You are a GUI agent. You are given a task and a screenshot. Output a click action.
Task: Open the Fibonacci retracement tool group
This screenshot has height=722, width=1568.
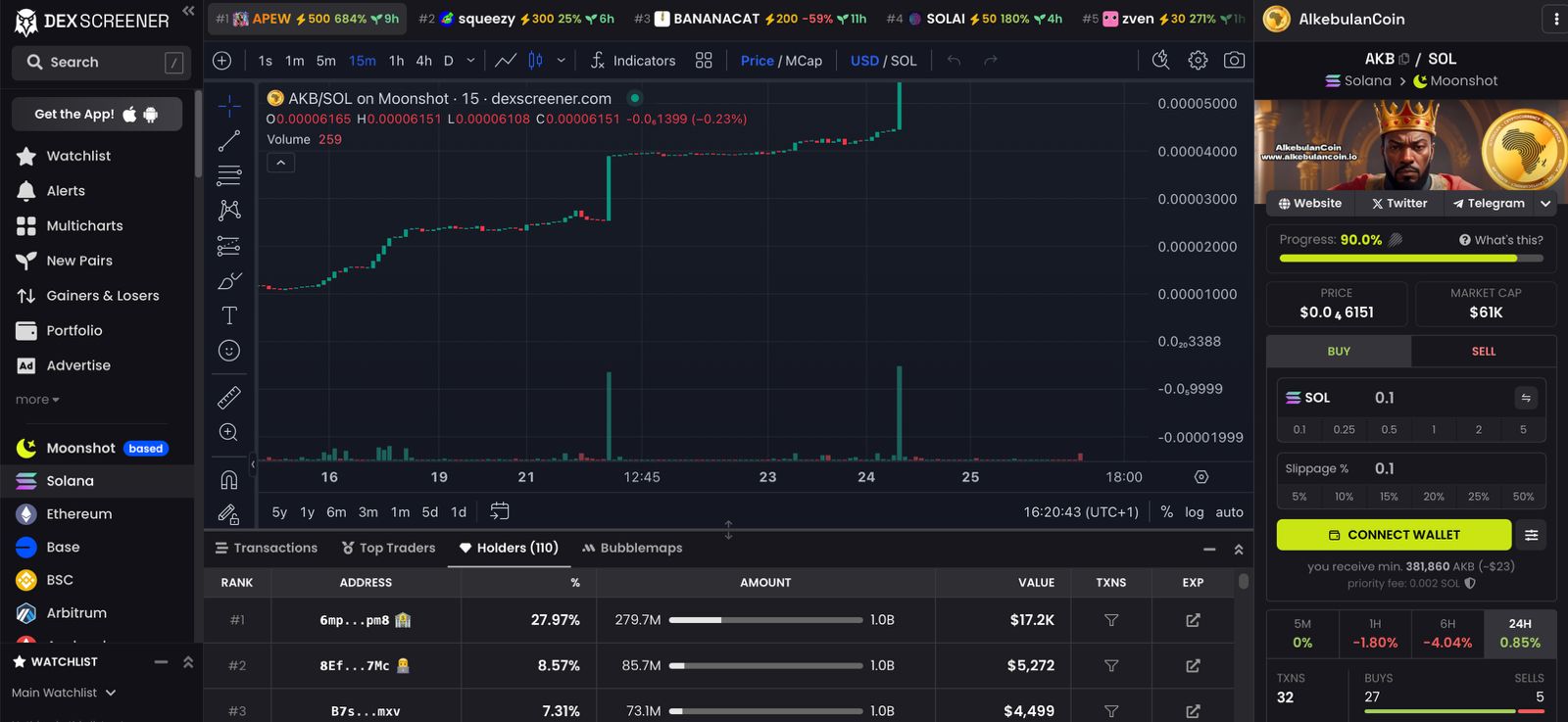(228, 175)
